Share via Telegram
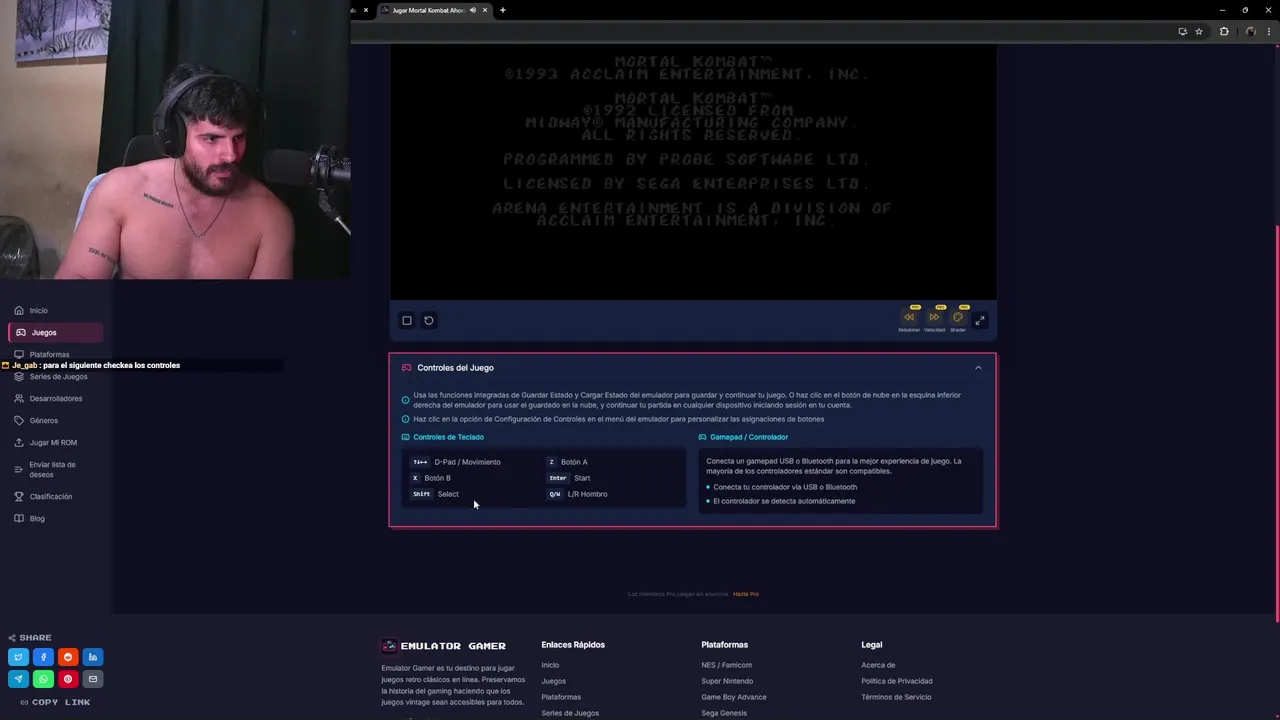This screenshot has width=1280, height=720. pos(18,679)
